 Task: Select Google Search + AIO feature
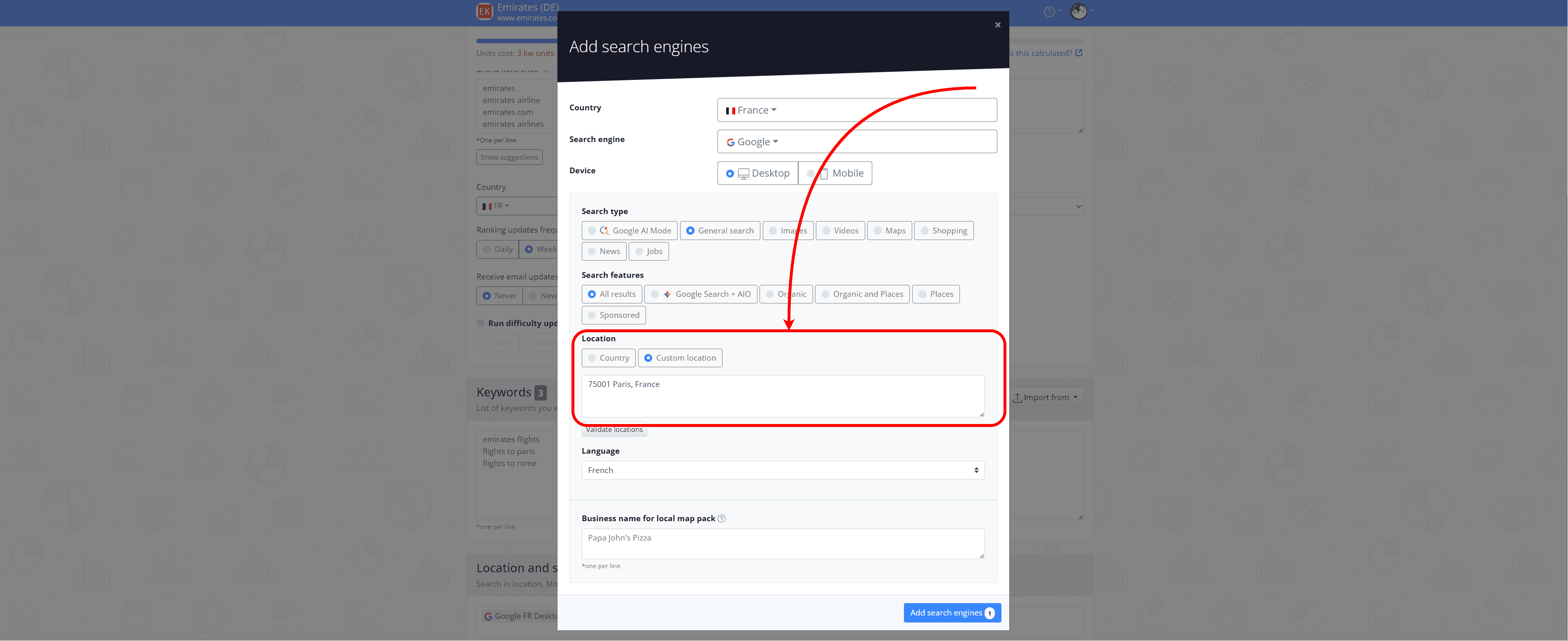point(701,294)
